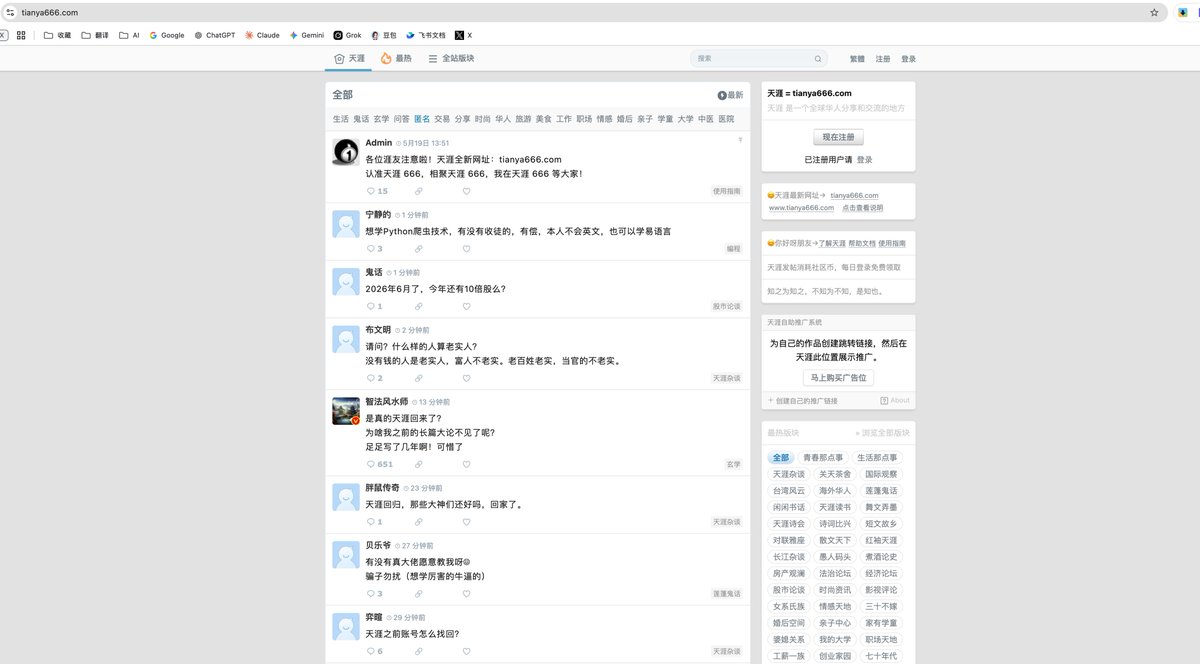Click the 编程 tag on 宁静的's post
Screen dimensions: 1200x664
coord(734,249)
